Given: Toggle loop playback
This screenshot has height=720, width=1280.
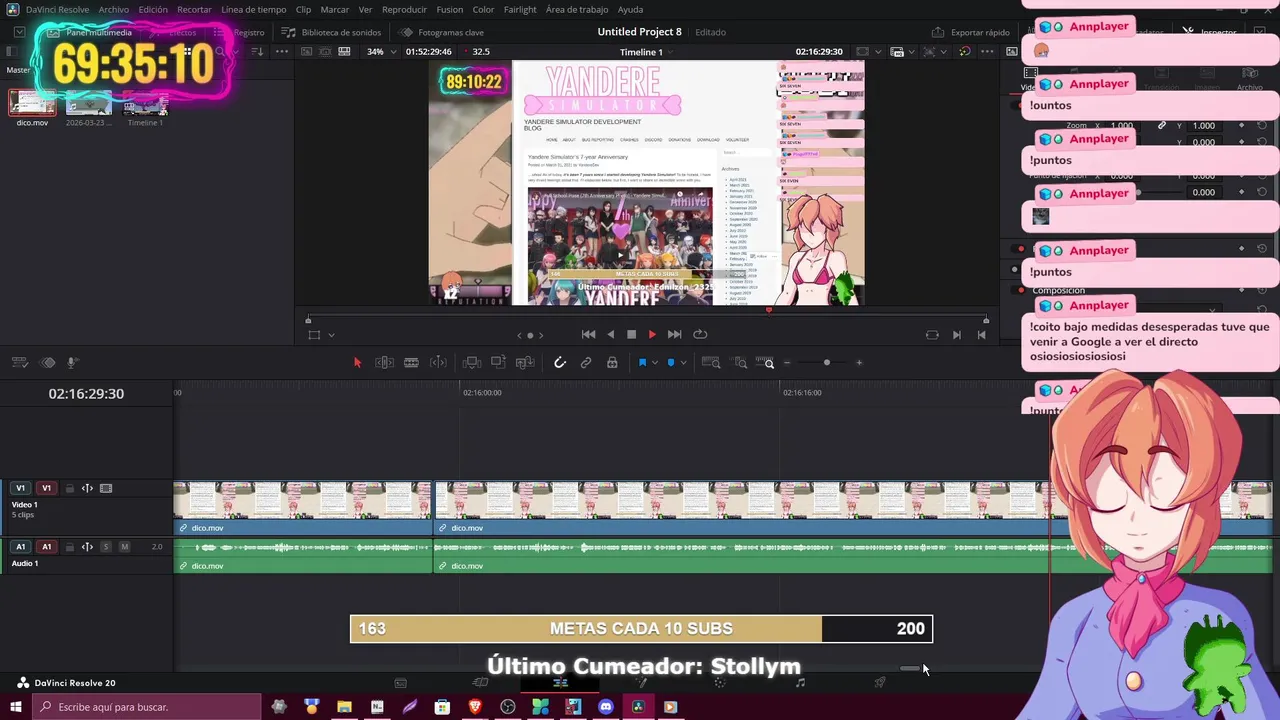Looking at the screenshot, I should 700,334.
